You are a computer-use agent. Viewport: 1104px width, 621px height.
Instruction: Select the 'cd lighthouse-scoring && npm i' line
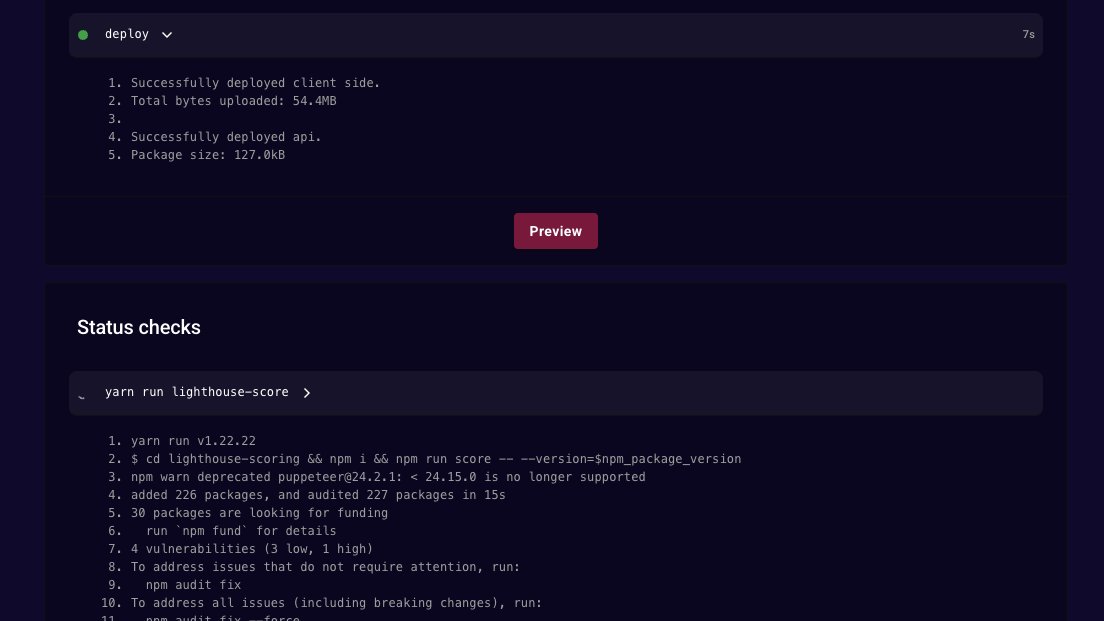pos(436,459)
